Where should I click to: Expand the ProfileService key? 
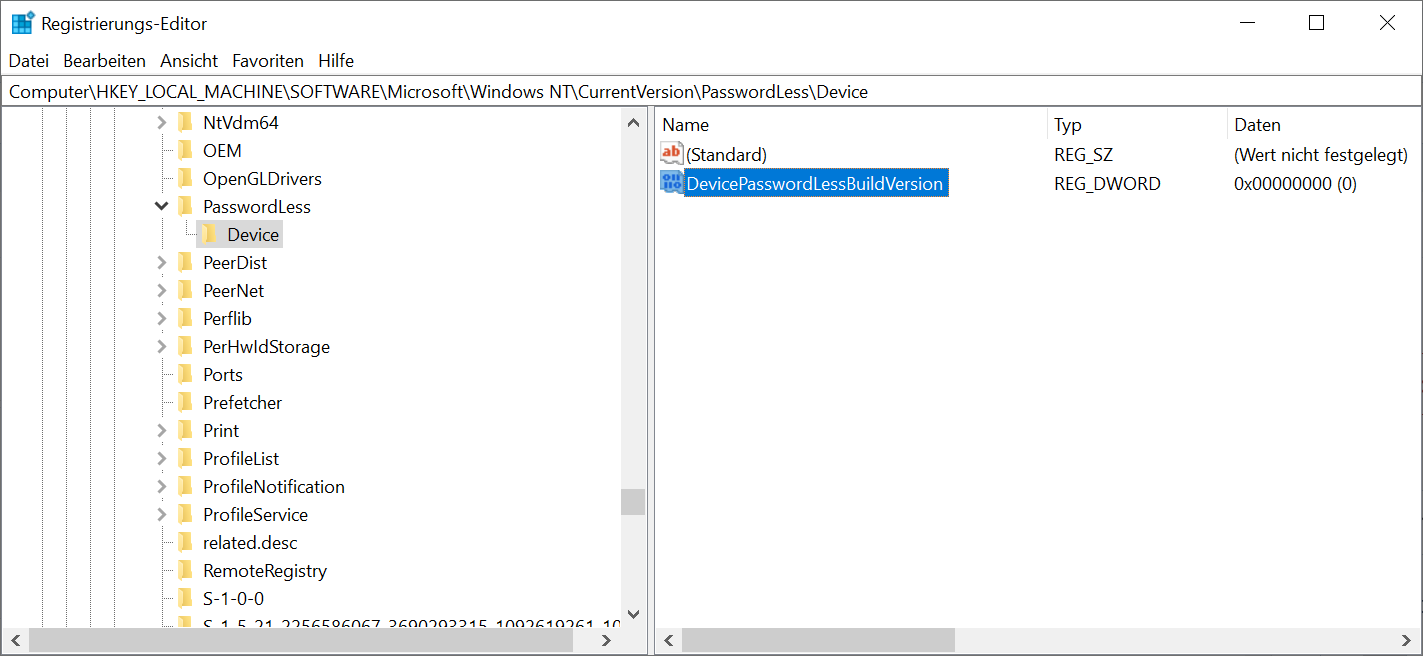[161, 515]
